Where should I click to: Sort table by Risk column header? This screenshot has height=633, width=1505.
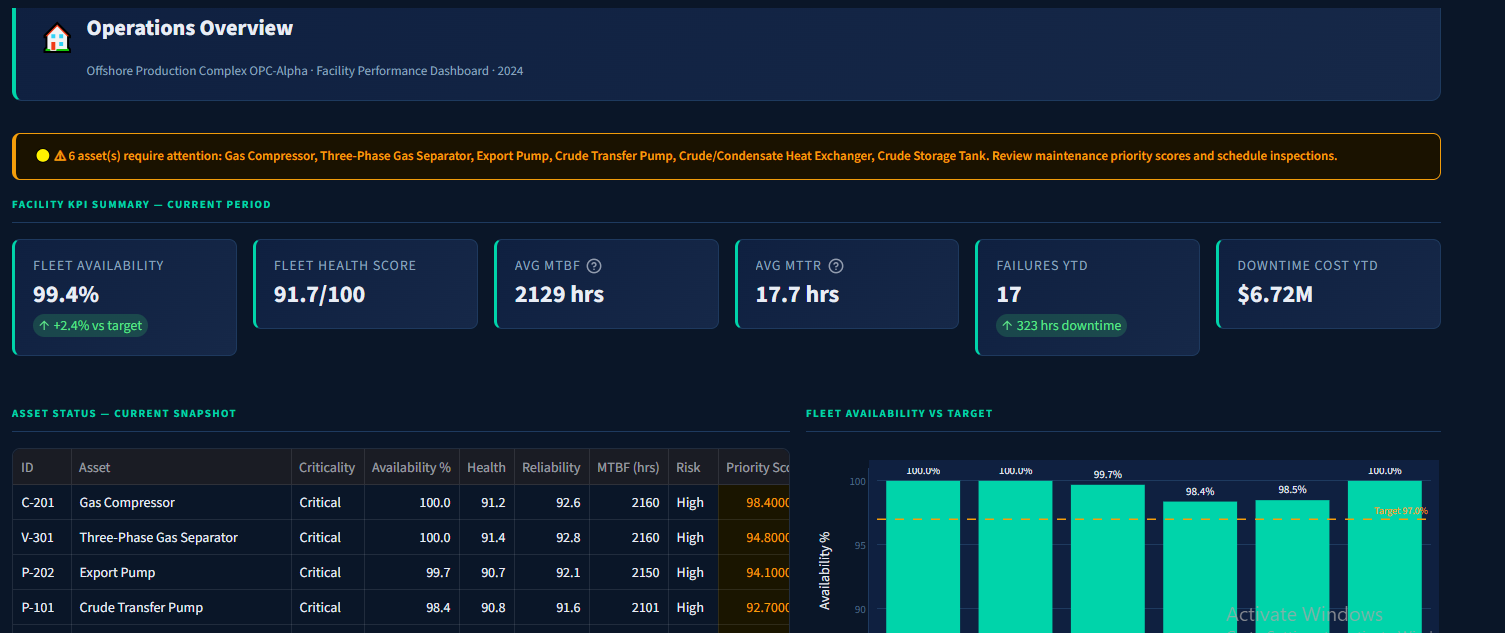693,467
